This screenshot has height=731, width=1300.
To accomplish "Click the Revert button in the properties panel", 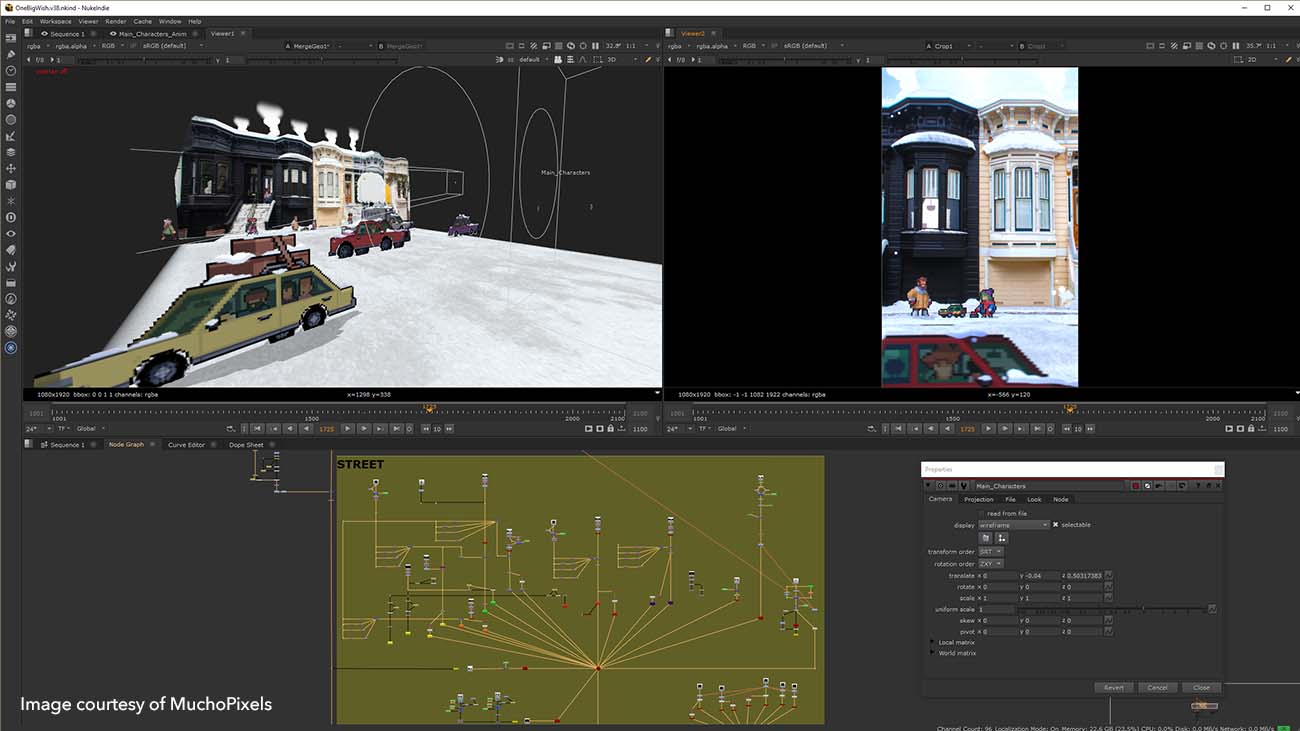I will point(1114,687).
